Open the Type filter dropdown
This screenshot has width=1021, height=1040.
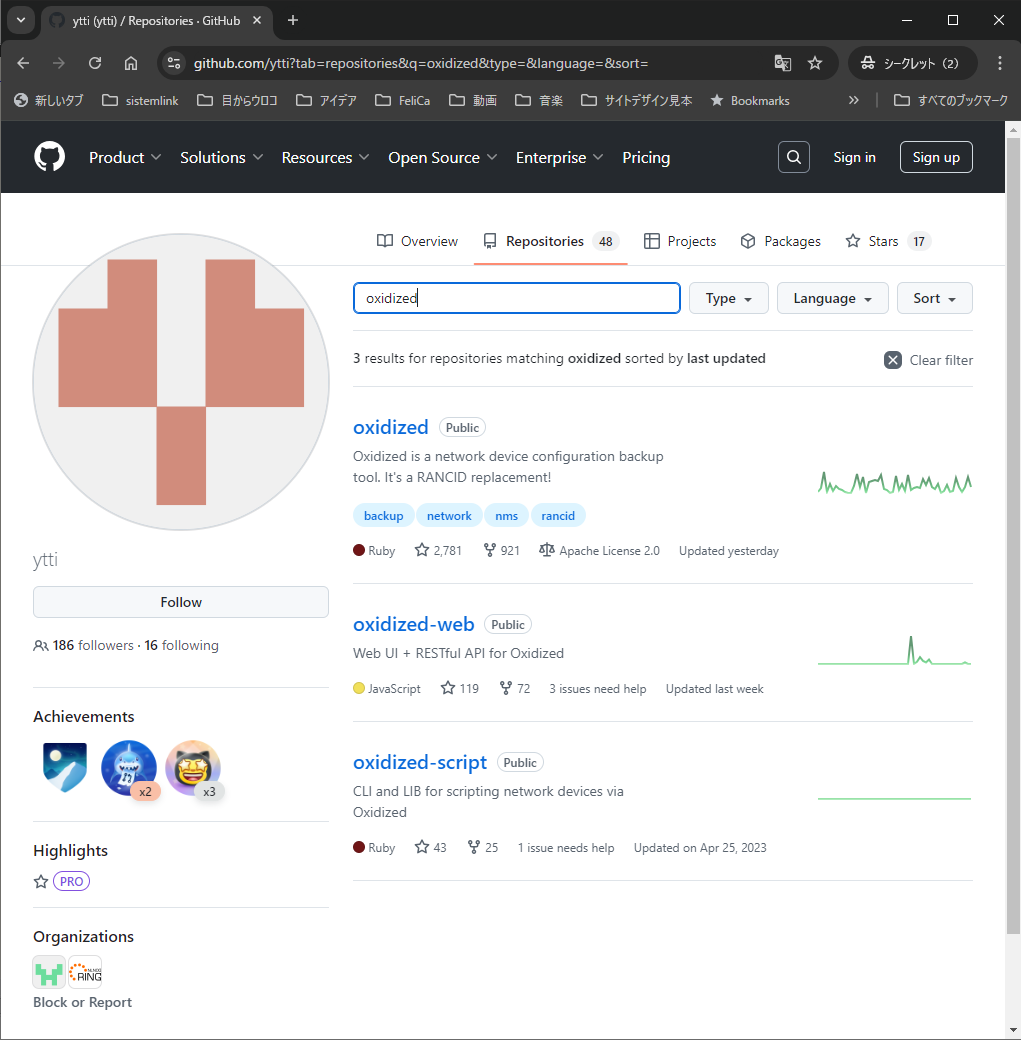coord(728,298)
